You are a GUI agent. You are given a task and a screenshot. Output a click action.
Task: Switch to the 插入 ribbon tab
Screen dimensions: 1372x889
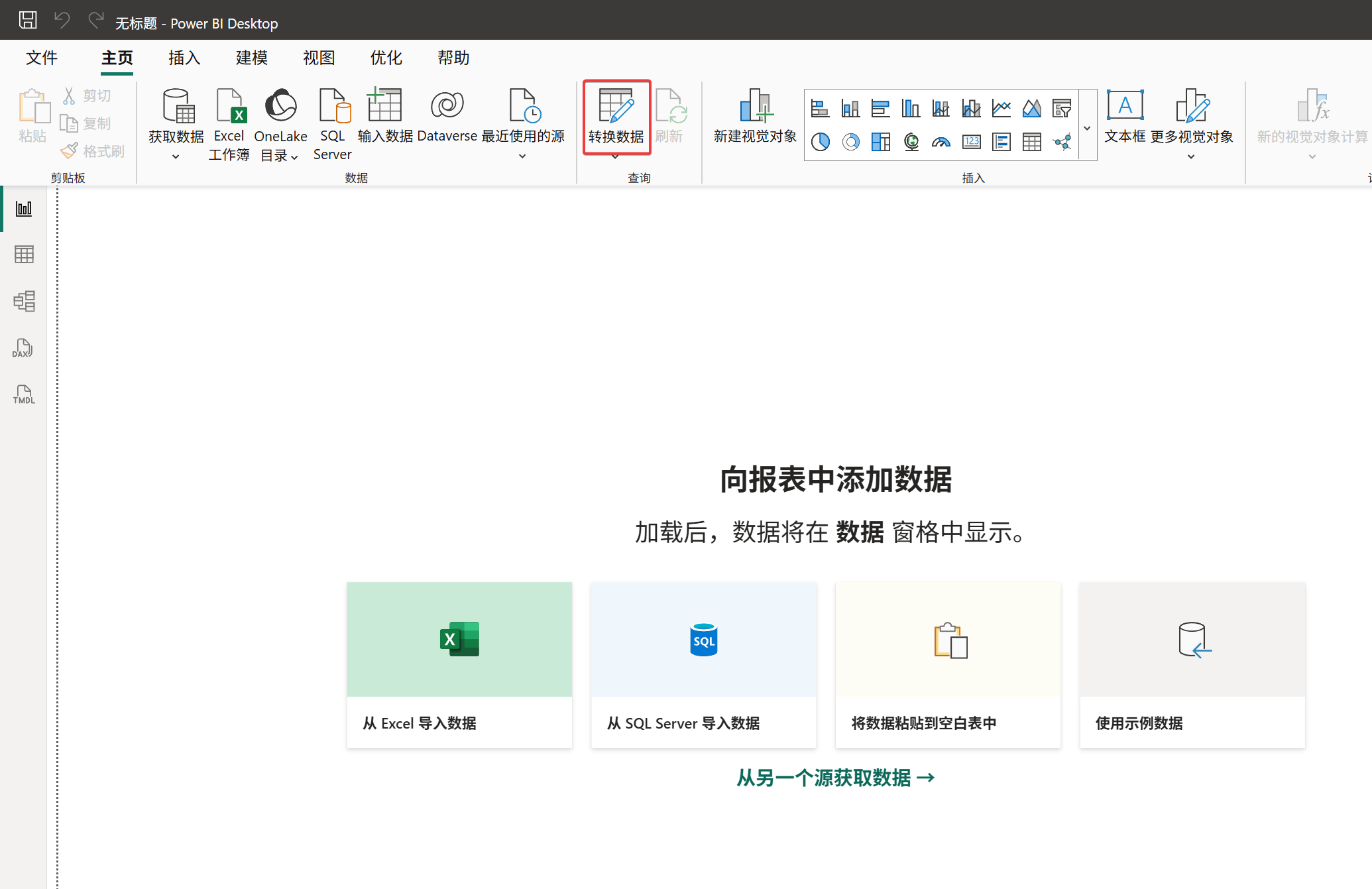[184, 58]
